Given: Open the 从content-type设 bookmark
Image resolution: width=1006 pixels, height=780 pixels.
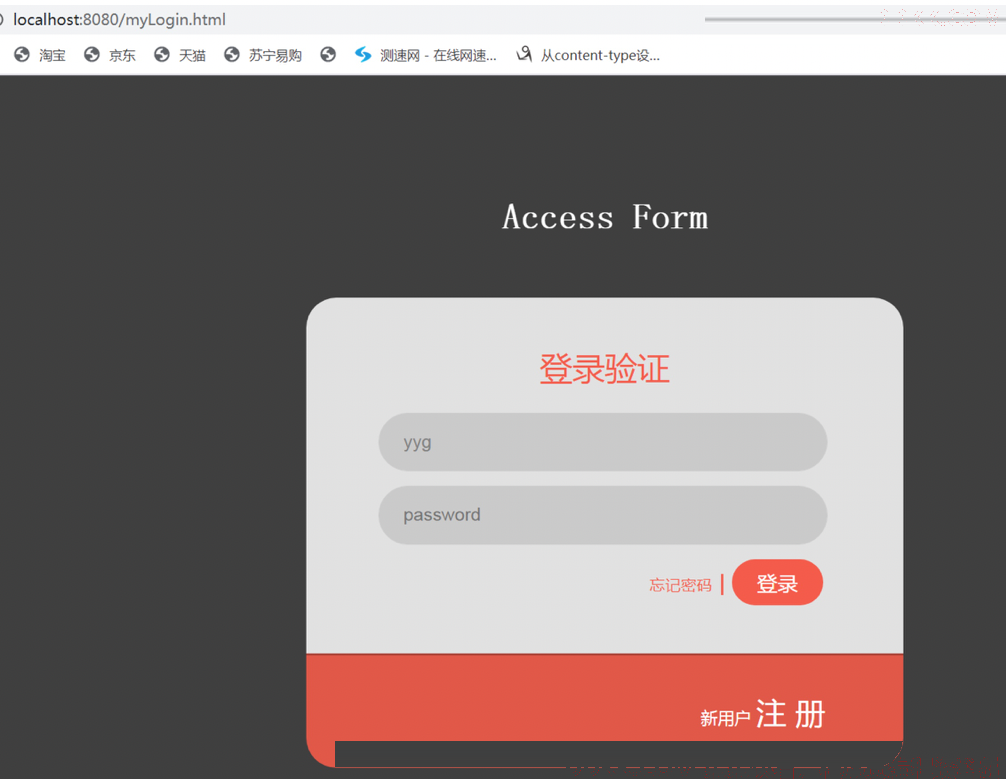Looking at the screenshot, I should [588, 55].
